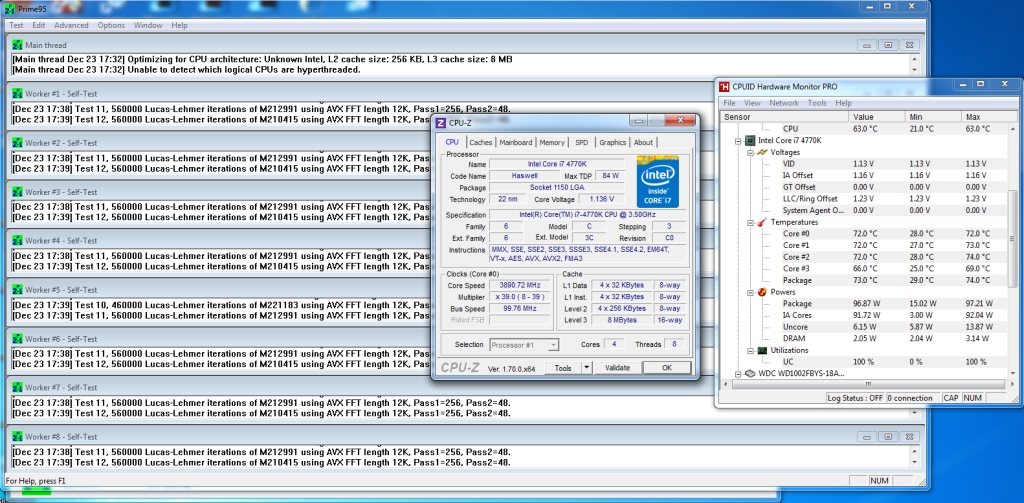Click the Worker #5 Self-Test window icon

click(18, 290)
